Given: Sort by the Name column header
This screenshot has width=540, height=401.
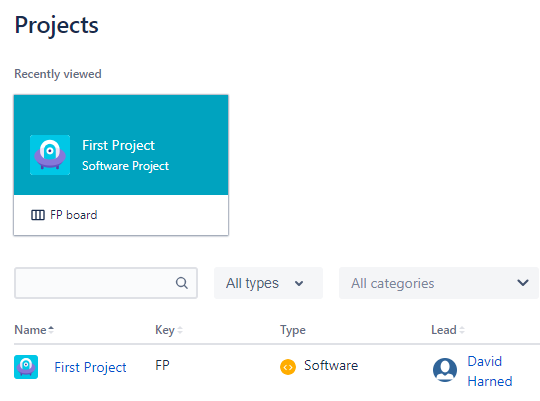Looking at the screenshot, I should tap(30, 330).
